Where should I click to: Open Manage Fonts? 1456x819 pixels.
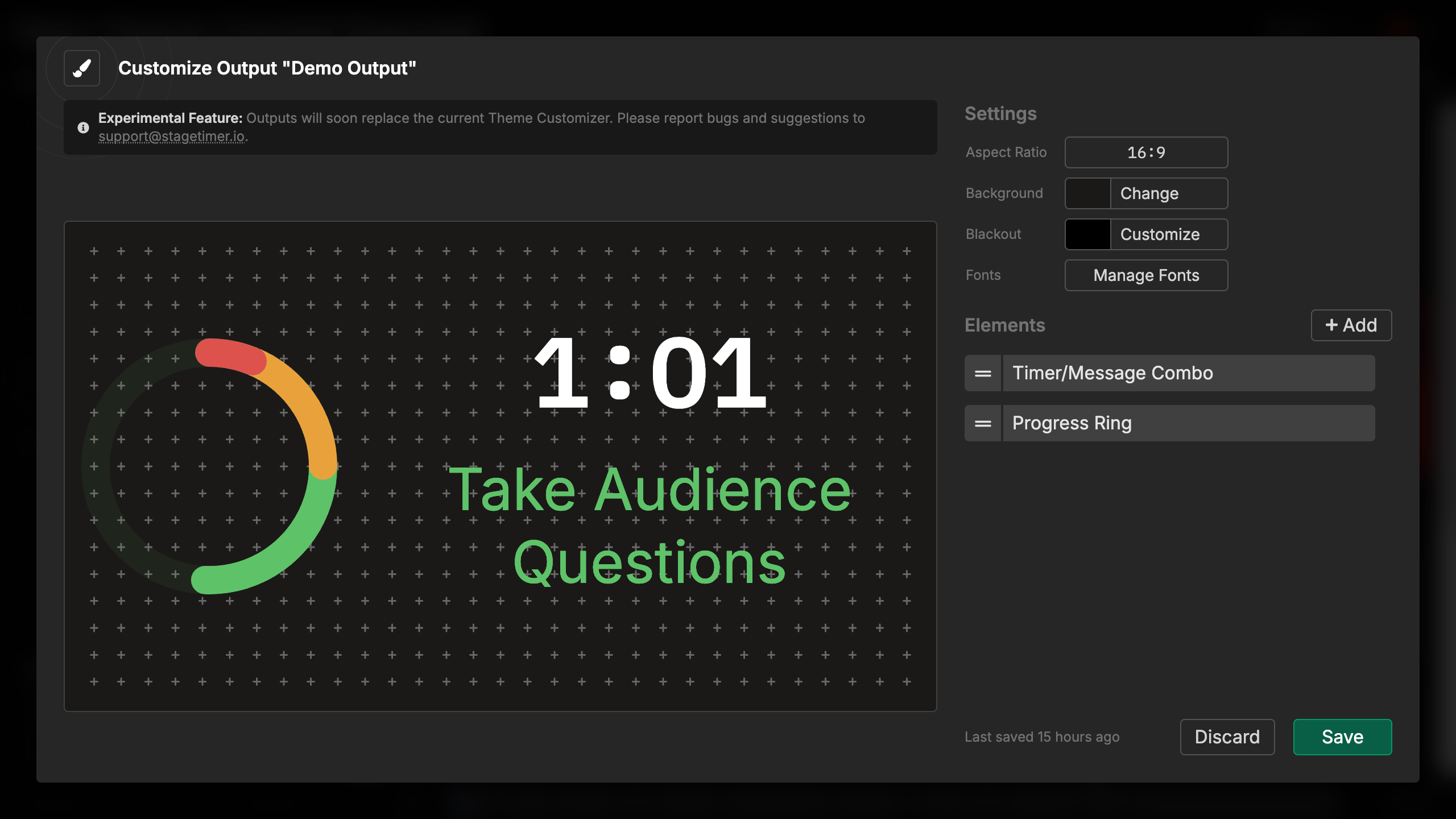pos(1146,275)
